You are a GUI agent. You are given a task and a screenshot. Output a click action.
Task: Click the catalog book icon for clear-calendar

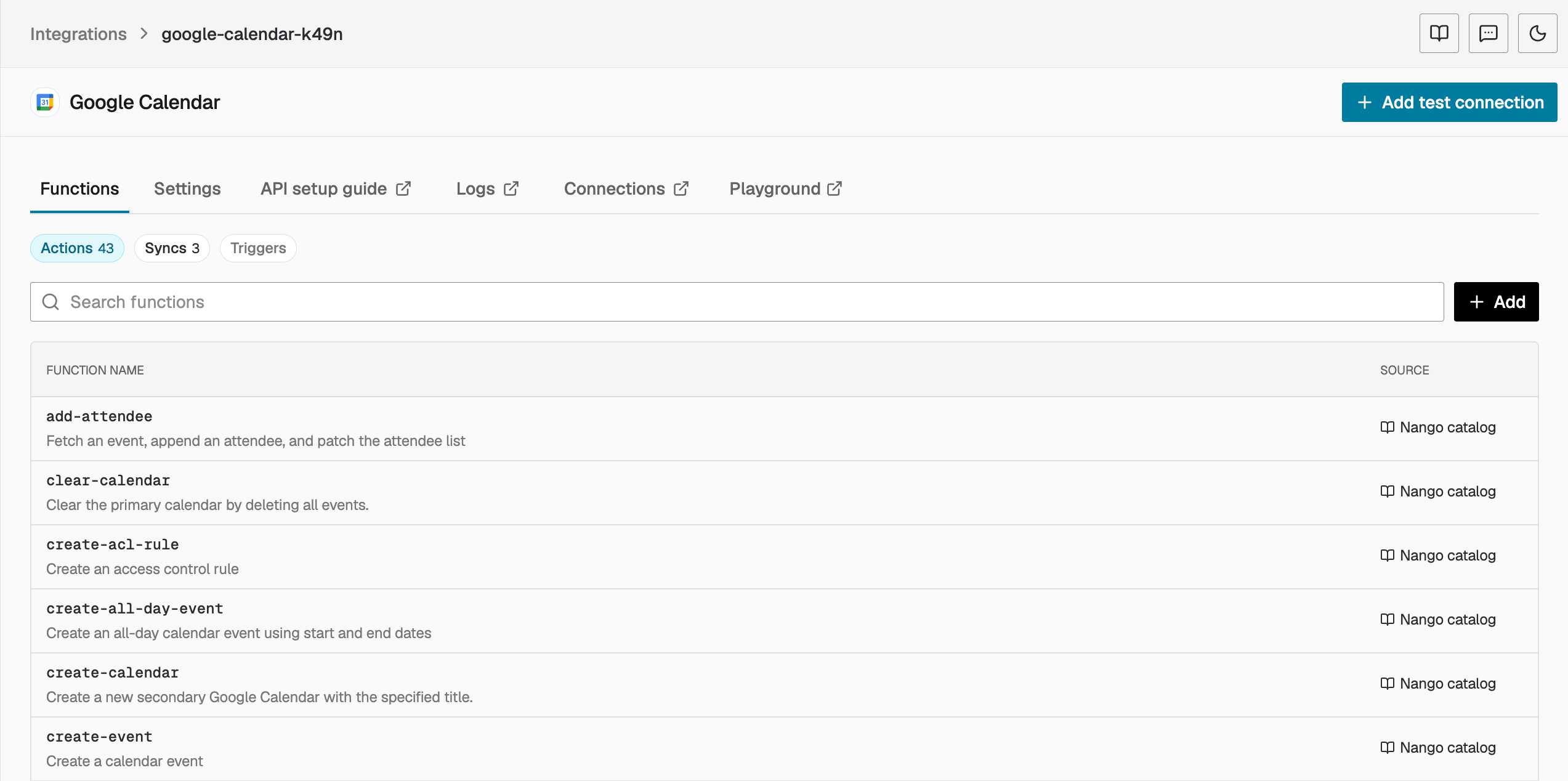point(1387,492)
